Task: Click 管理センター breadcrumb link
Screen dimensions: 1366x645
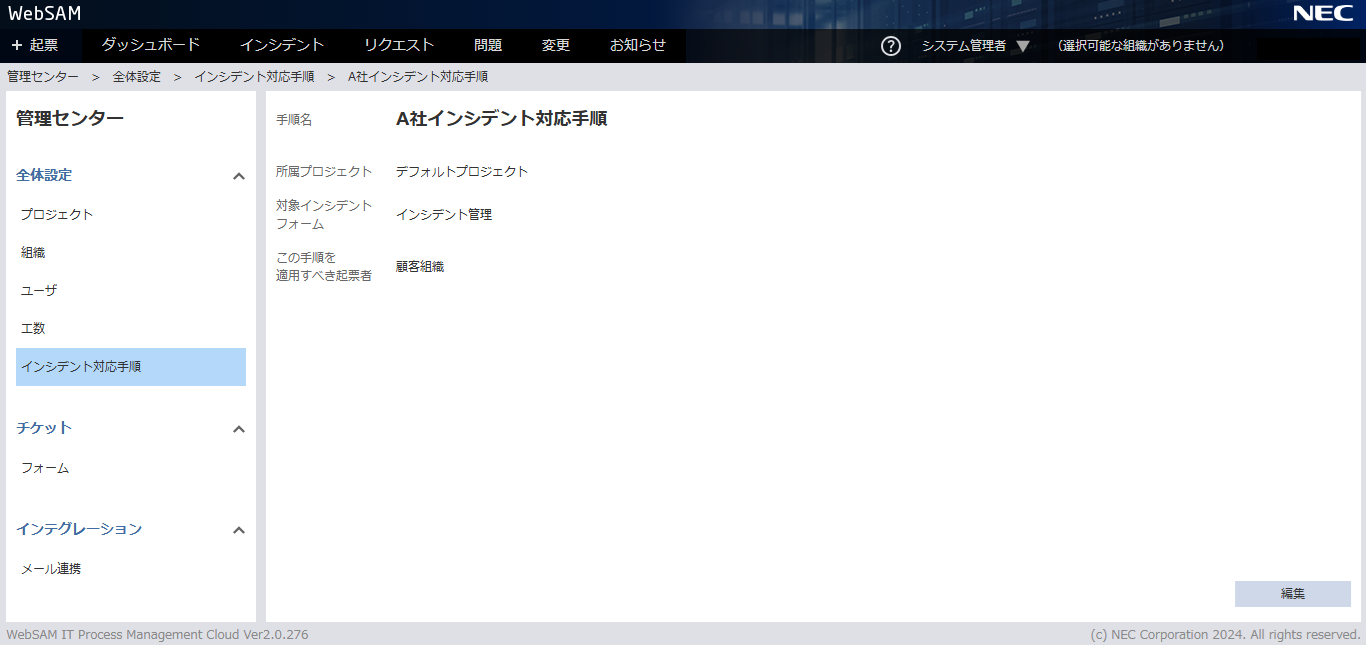Action: 43,77
